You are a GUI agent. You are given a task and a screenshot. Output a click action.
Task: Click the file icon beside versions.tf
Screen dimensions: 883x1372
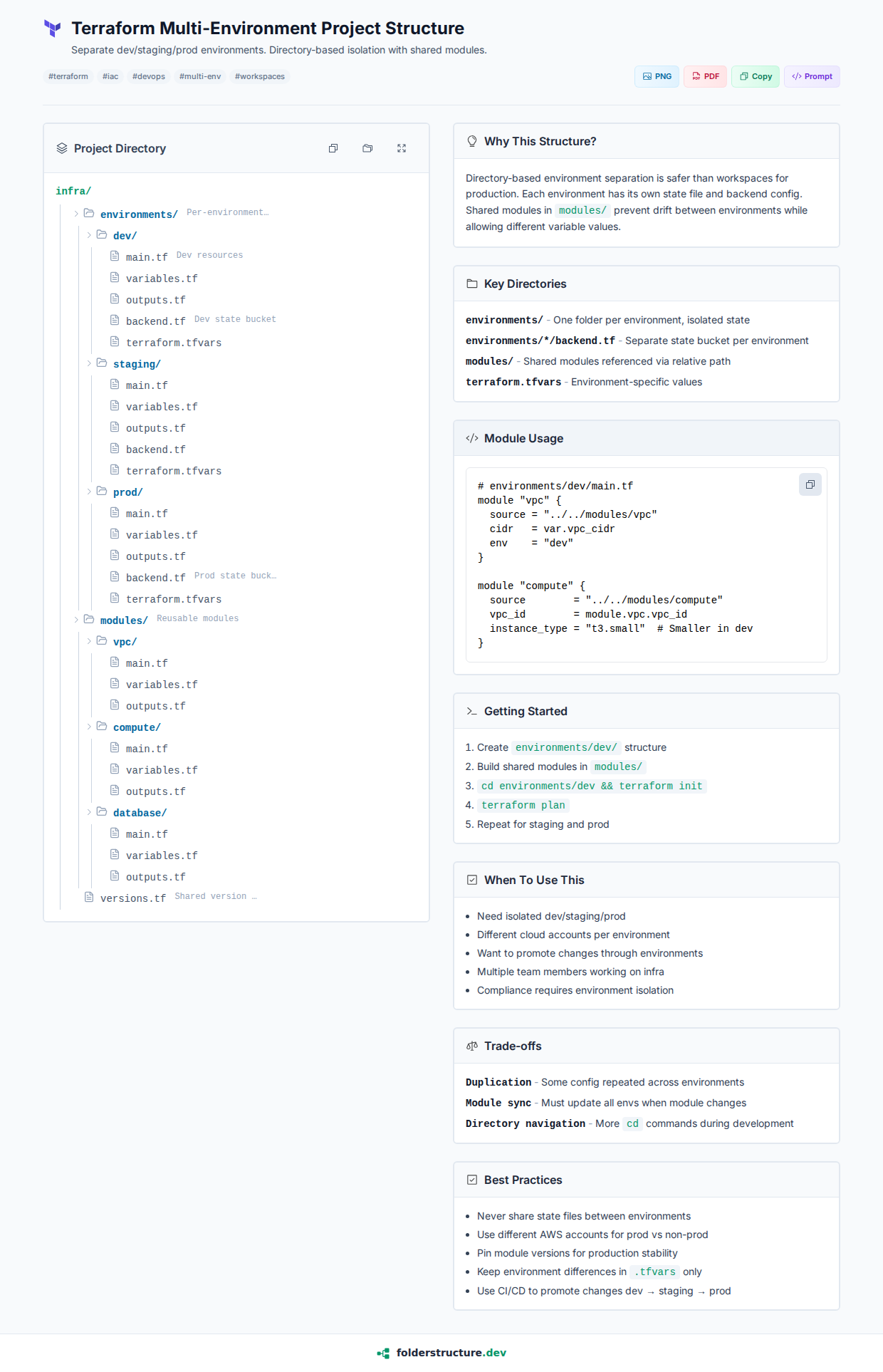tap(89, 897)
